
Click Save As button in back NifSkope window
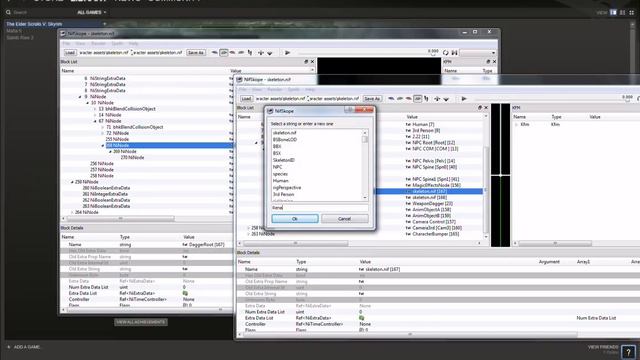pyautogui.click(x=196, y=53)
